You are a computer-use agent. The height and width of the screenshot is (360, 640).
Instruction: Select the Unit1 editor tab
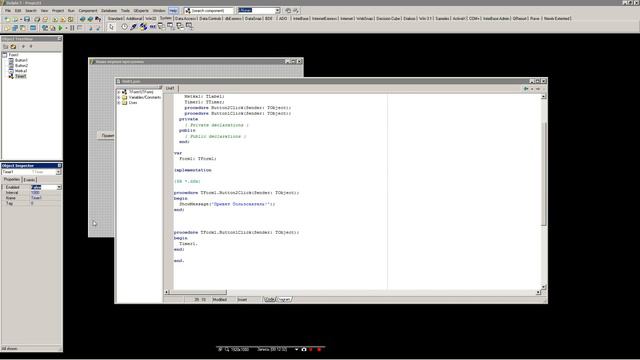point(170,88)
